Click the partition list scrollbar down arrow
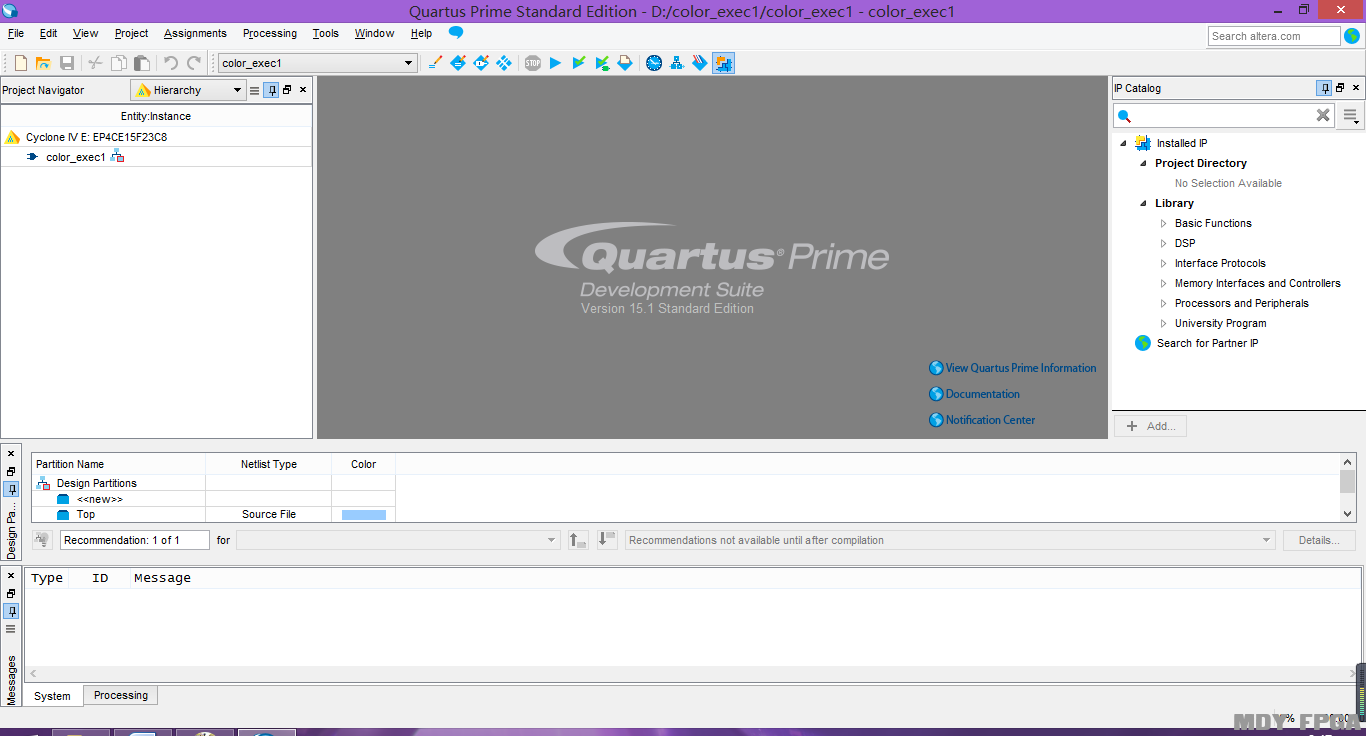Image resolution: width=1366 pixels, height=736 pixels. (x=1348, y=513)
